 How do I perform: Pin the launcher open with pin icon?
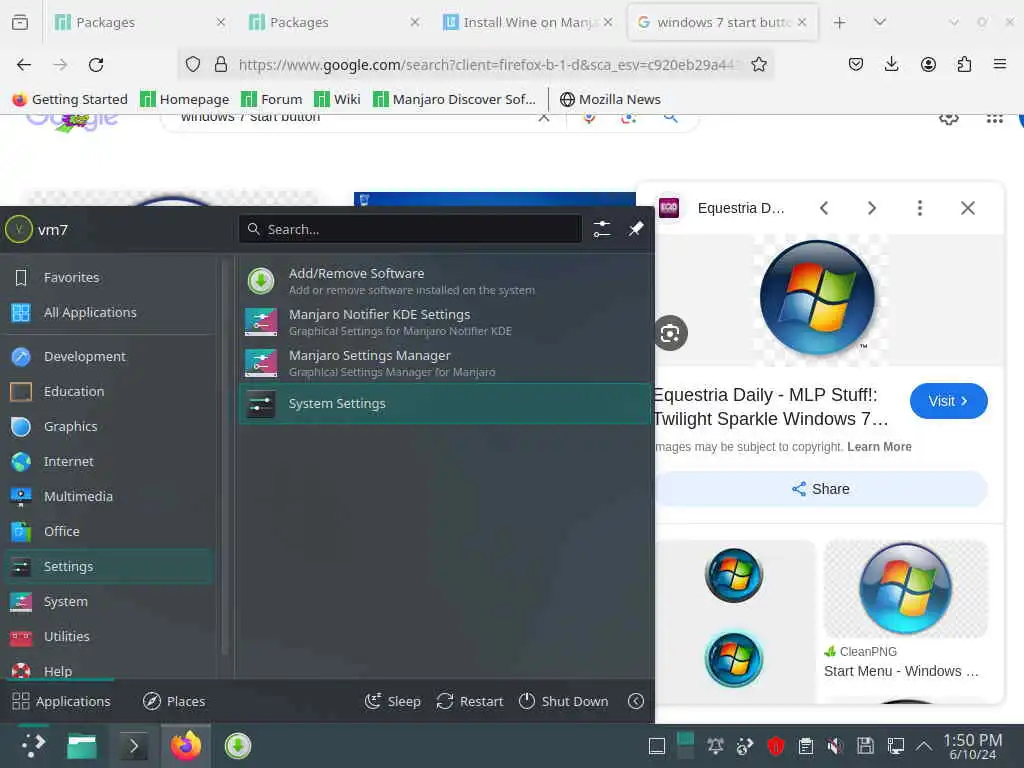click(635, 229)
